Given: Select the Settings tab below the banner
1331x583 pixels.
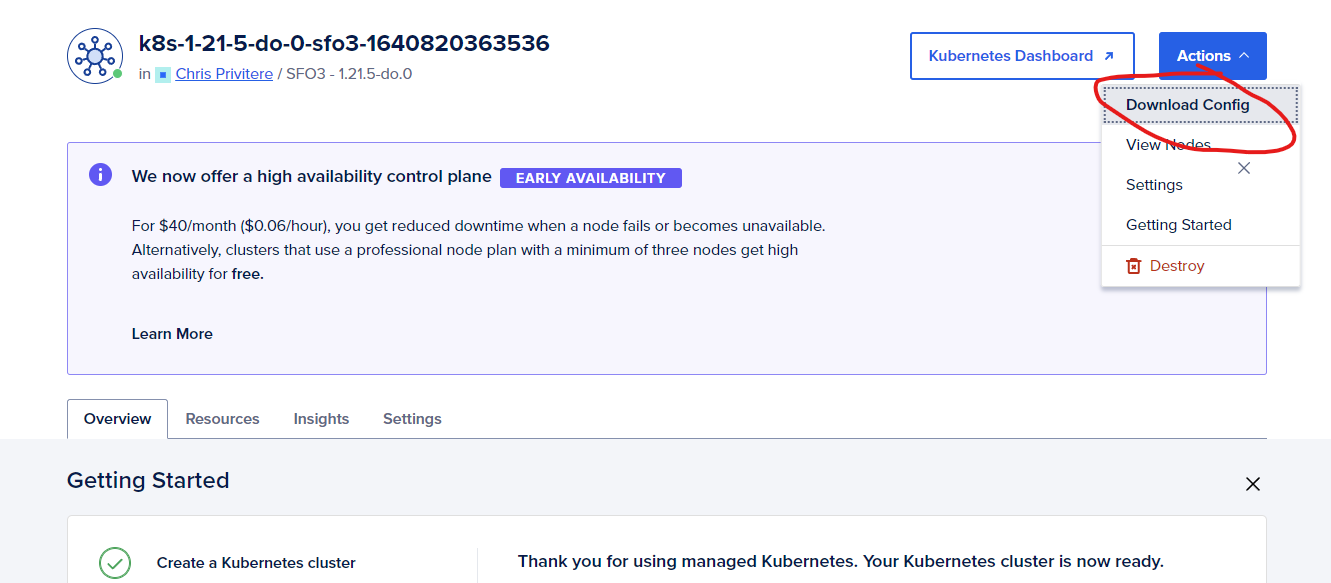Looking at the screenshot, I should point(412,419).
